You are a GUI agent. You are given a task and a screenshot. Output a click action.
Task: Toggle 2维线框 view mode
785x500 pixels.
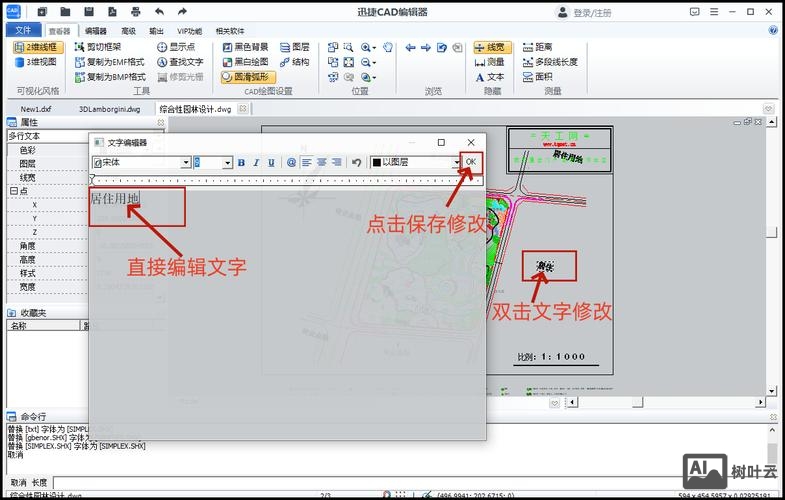pyautogui.click(x=38, y=47)
